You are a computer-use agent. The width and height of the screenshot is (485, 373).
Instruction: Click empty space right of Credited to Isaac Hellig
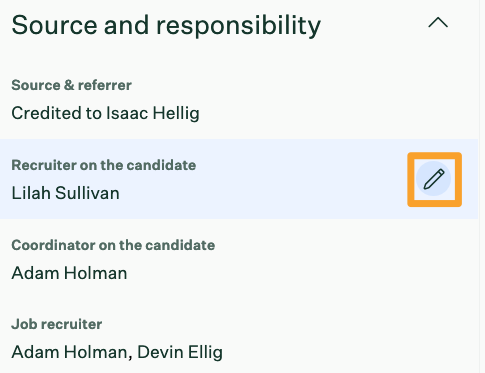tap(333, 113)
